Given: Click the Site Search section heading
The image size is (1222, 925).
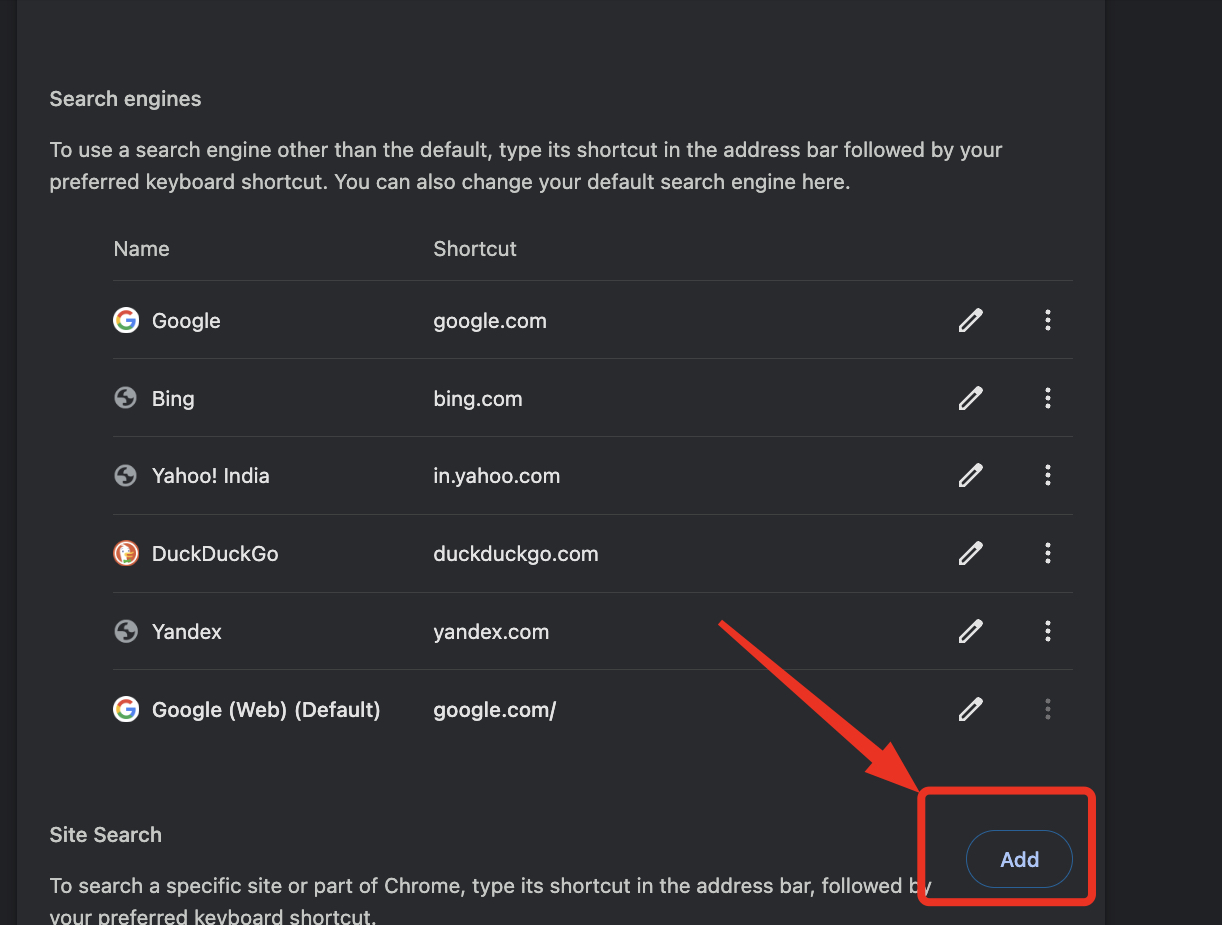Looking at the screenshot, I should pyautogui.click(x=106, y=835).
